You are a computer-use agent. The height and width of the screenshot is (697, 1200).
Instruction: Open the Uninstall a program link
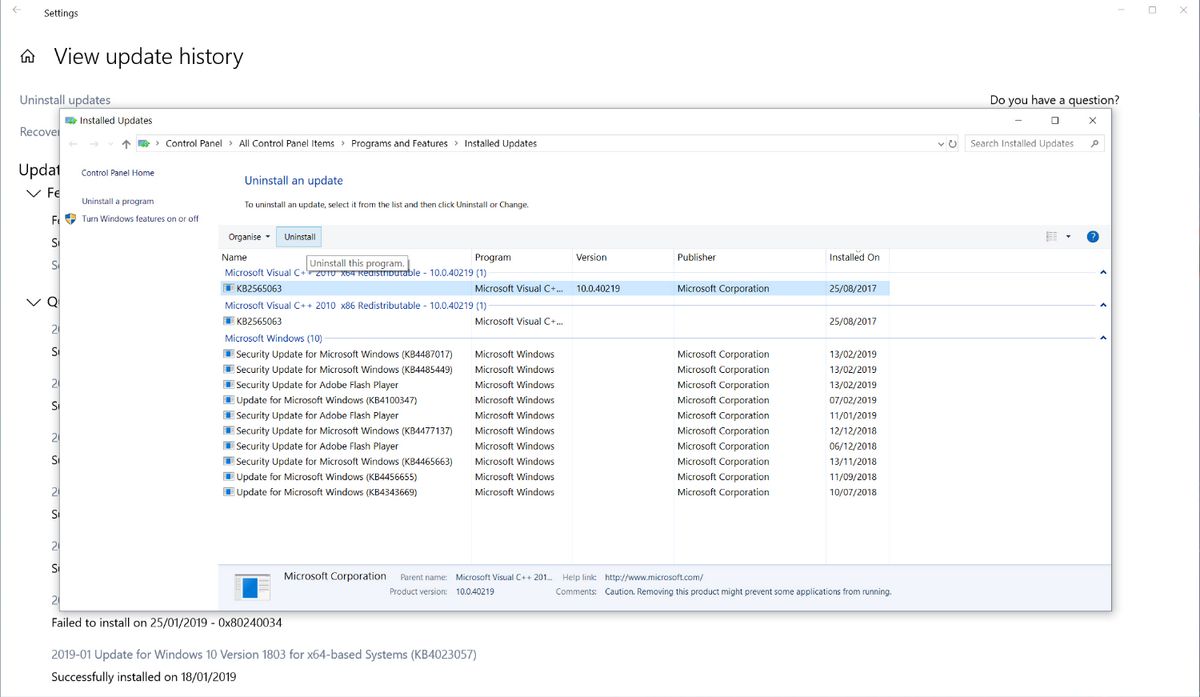click(x=118, y=201)
